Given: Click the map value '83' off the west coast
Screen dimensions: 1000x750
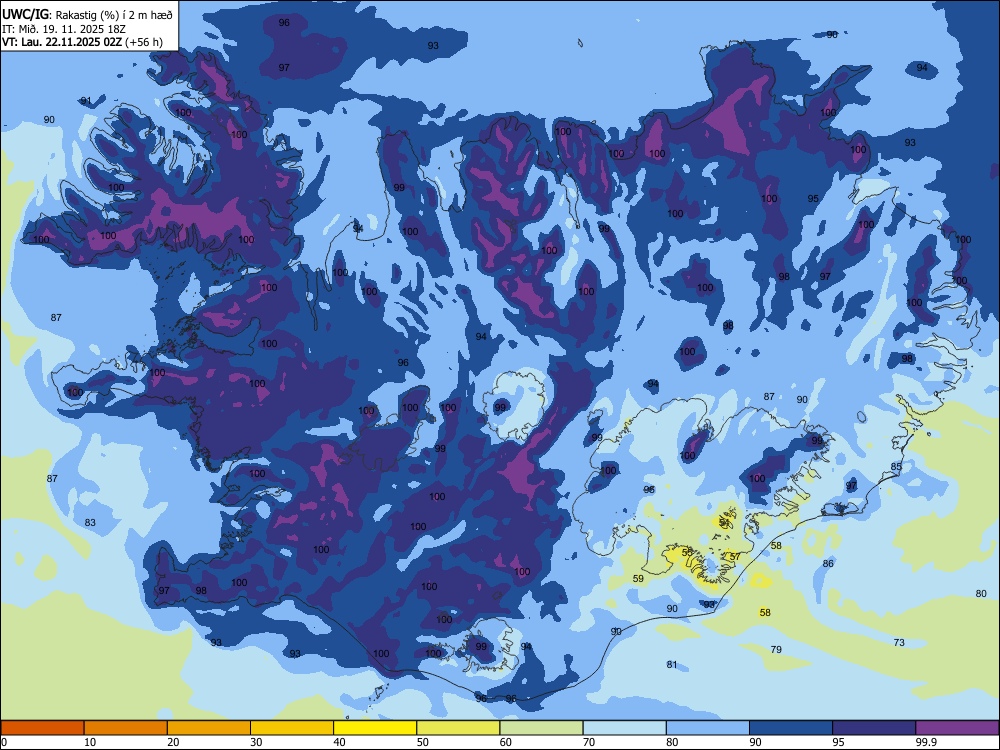Looking at the screenshot, I should point(90,522).
